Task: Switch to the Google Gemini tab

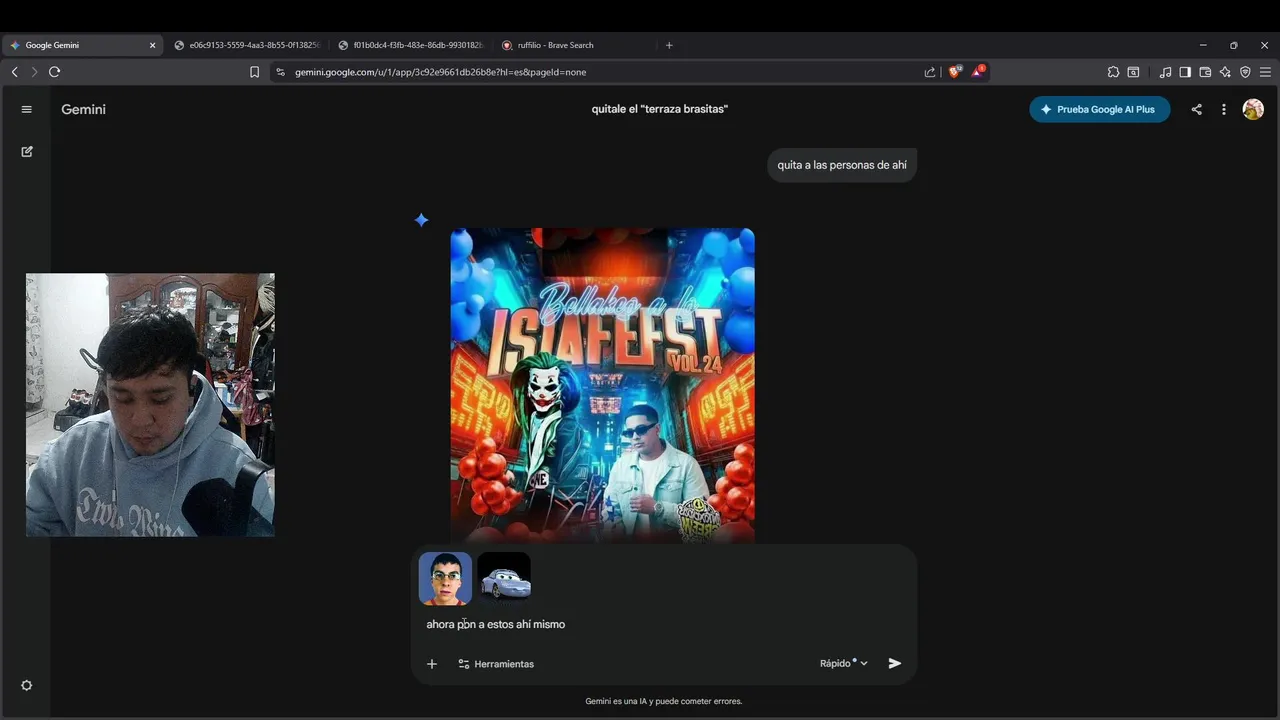Action: tap(80, 45)
